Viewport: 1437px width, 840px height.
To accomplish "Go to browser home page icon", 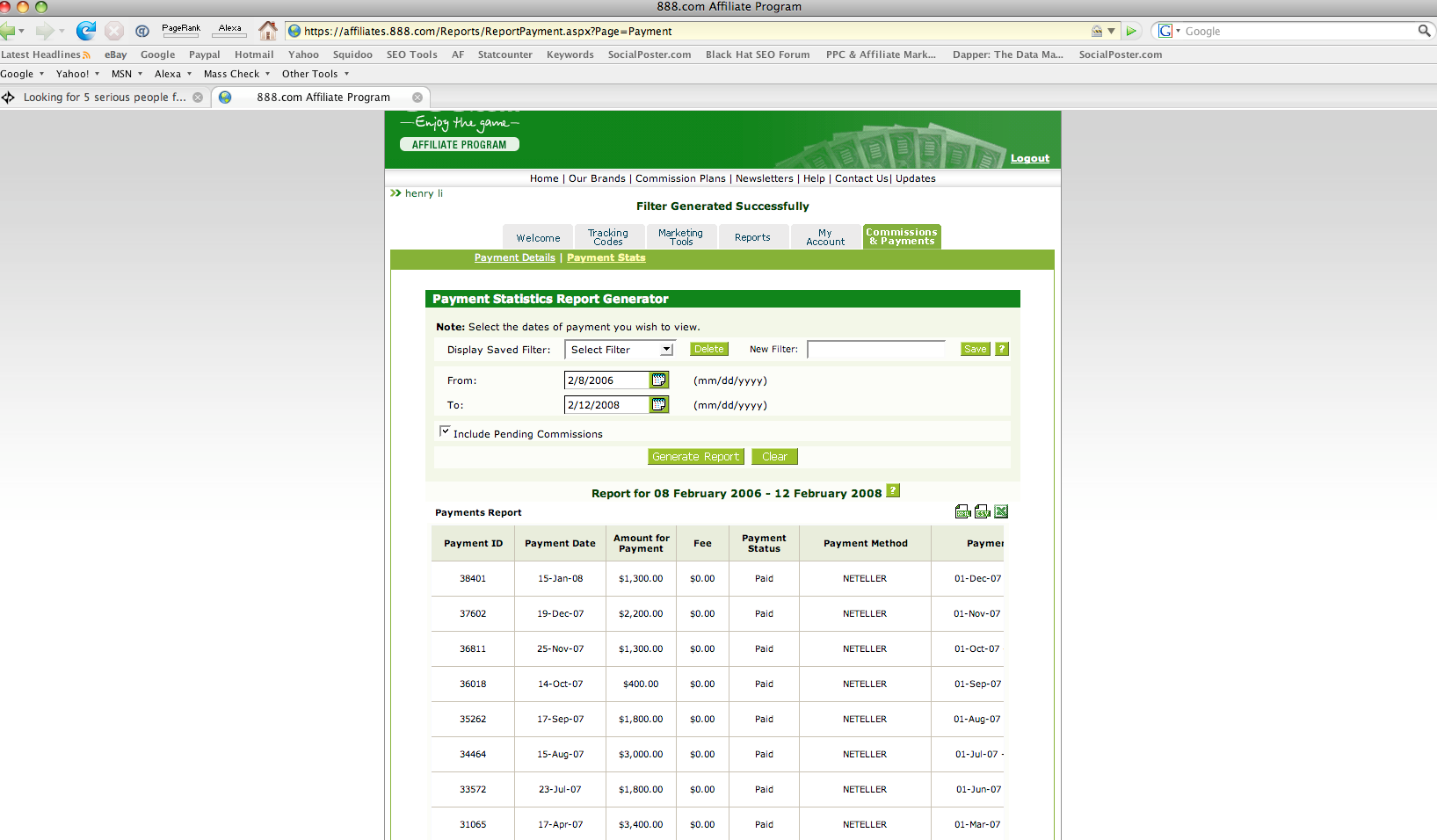I will pyautogui.click(x=268, y=32).
